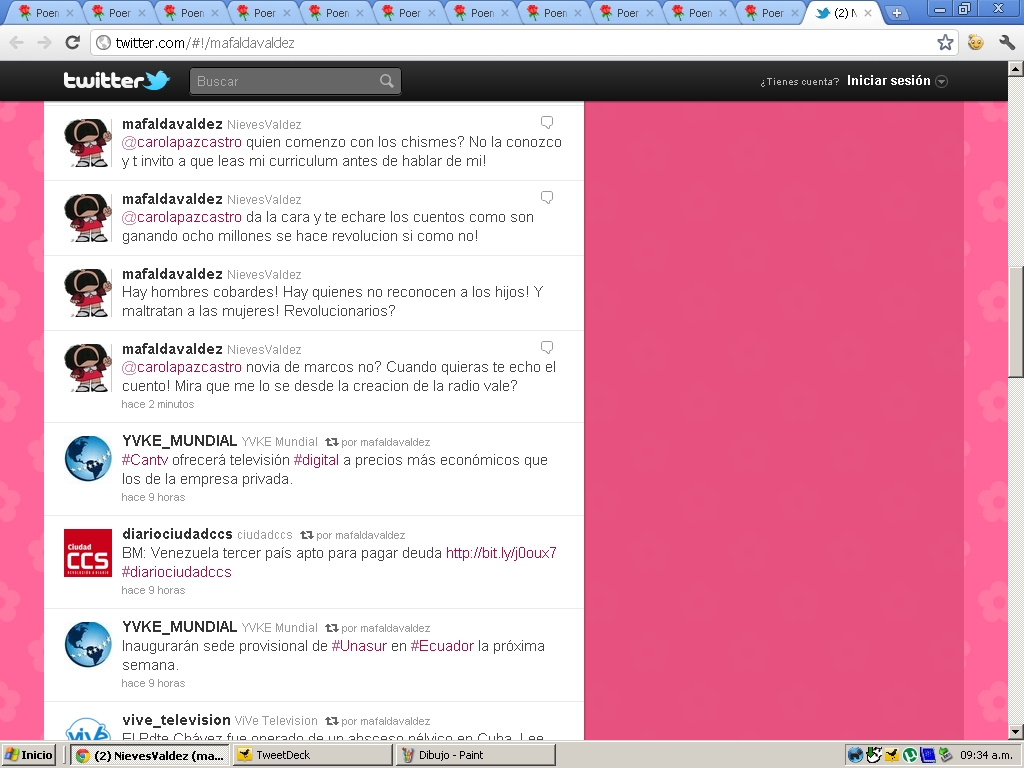1024x768 pixels.
Task: Click Iniciar sesión link
Action: (888, 81)
